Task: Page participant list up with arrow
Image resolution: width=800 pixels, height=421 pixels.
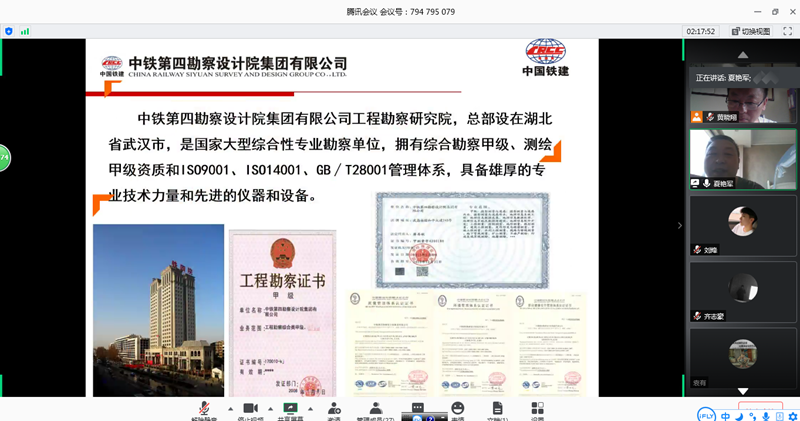Action: click(743, 55)
